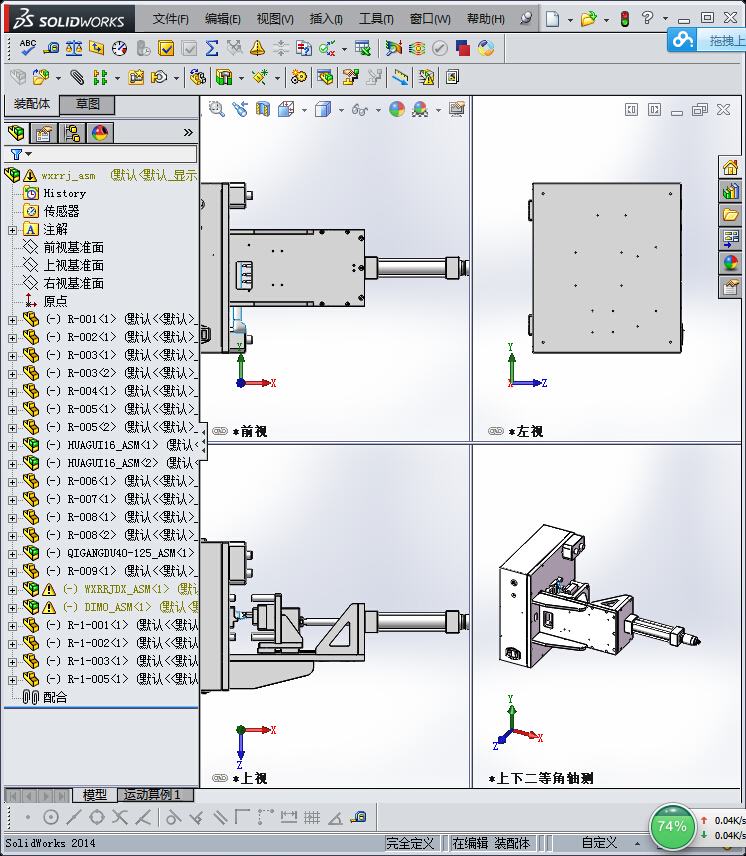Click the New document icon
The width and height of the screenshot is (746, 856).
click(x=553, y=19)
